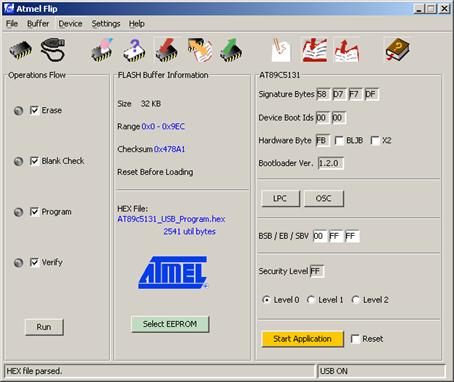Check the Reset checkbox
This screenshot has width=454, height=382.
(355, 339)
